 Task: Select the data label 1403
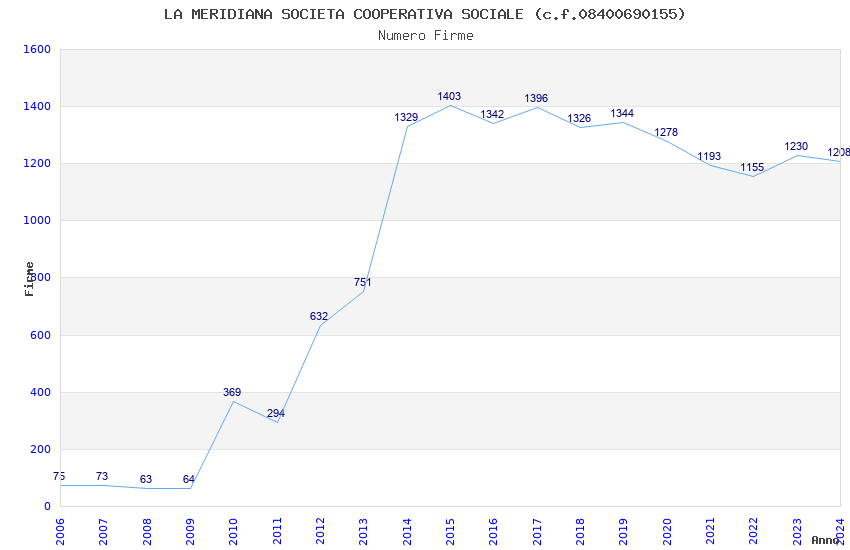[x=449, y=96]
